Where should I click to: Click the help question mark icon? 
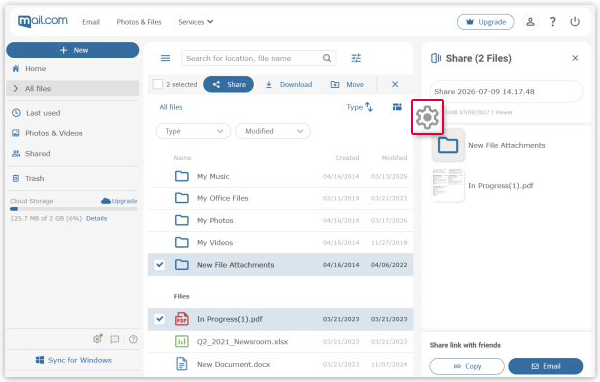tap(553, 22)
